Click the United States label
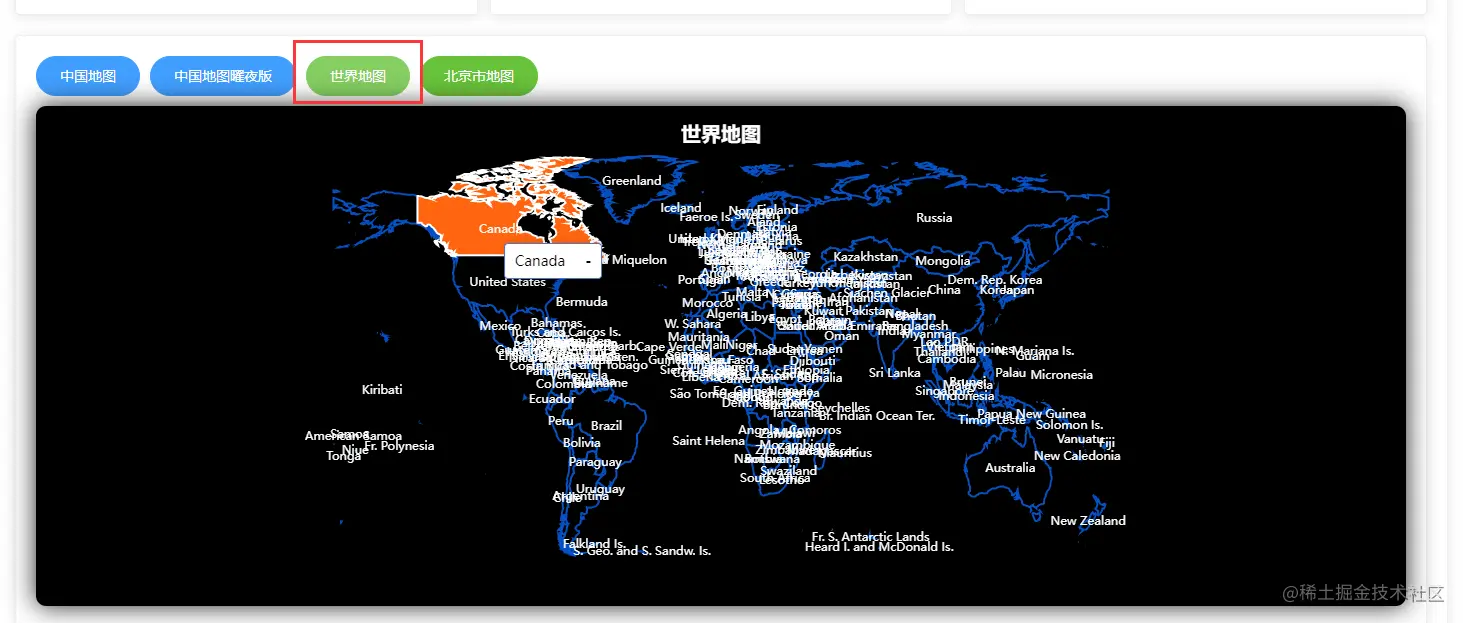This screenshot has height=623, width=1463. pos(508,282)
